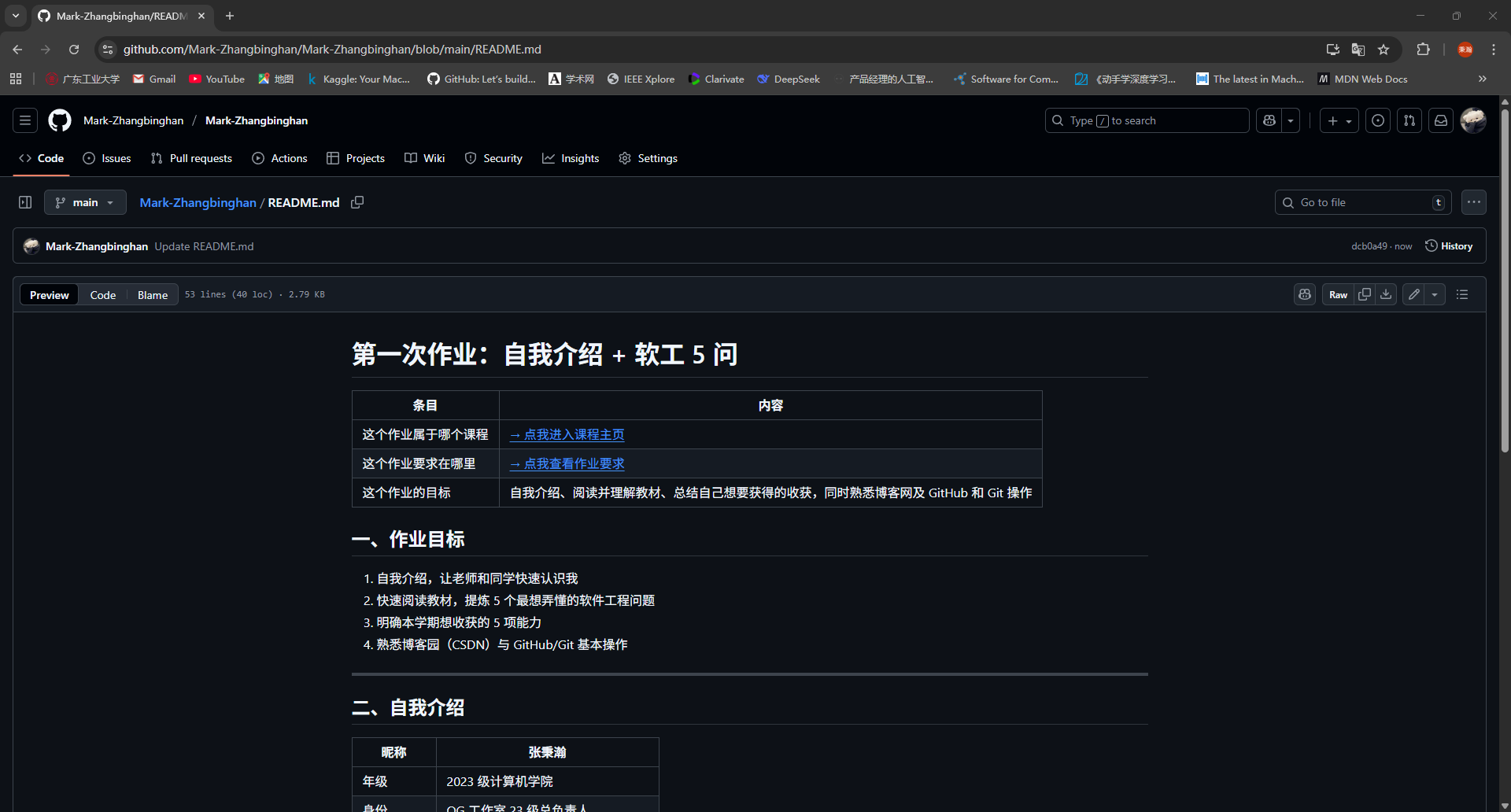Open the 点我进入课程主页 link
1511x812 pixels.
pos(567,434)
